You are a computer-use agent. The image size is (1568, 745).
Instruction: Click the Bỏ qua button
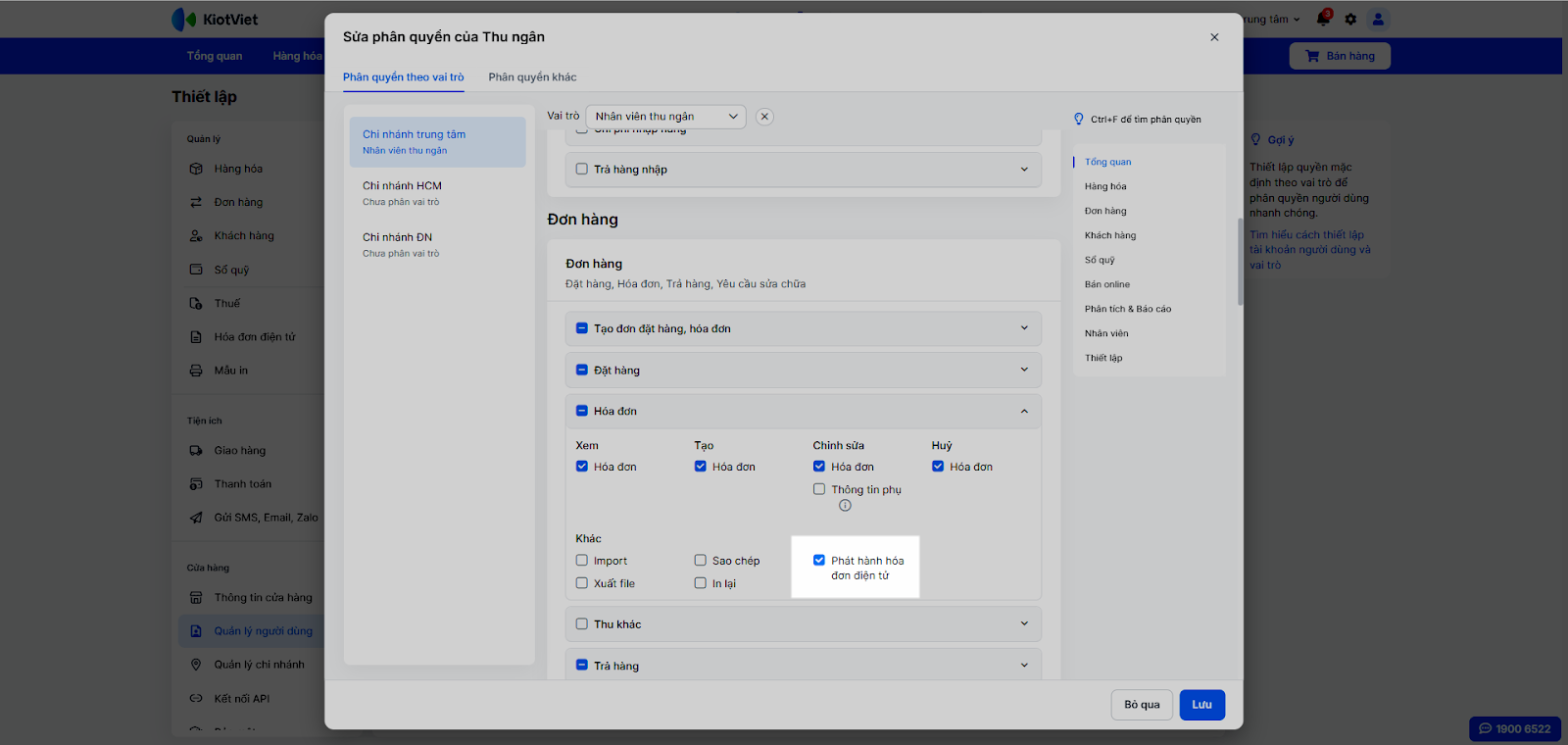(1142, 705)
